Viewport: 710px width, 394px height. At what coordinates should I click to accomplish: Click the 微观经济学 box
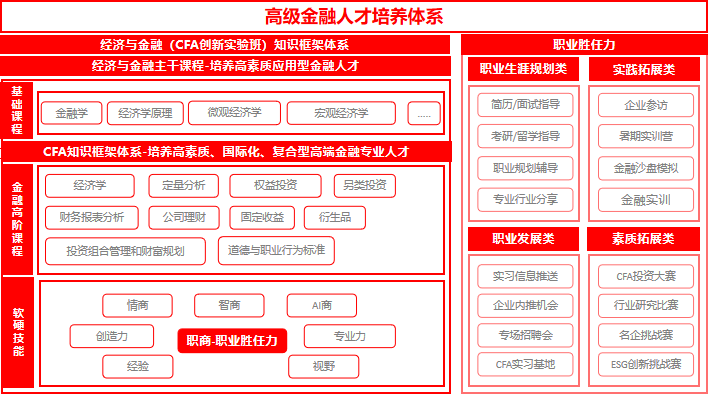(235, 113)
